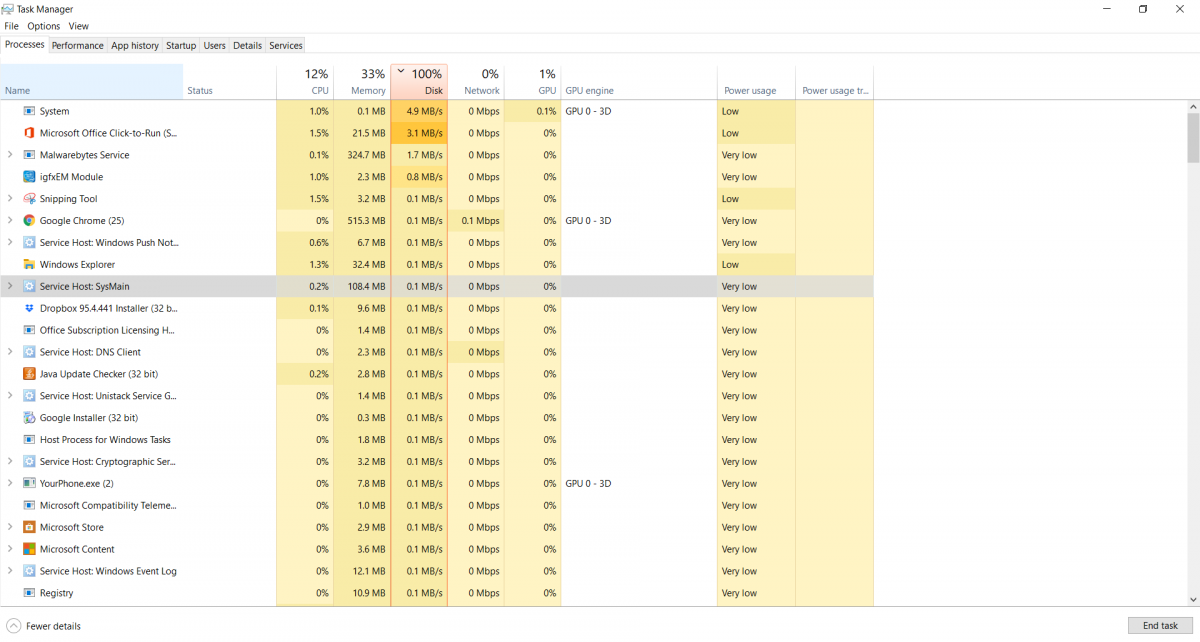
Task: Click the Service Host: Cryptographic Services icon
Action: pyautogui.click(x=29, y=462)
